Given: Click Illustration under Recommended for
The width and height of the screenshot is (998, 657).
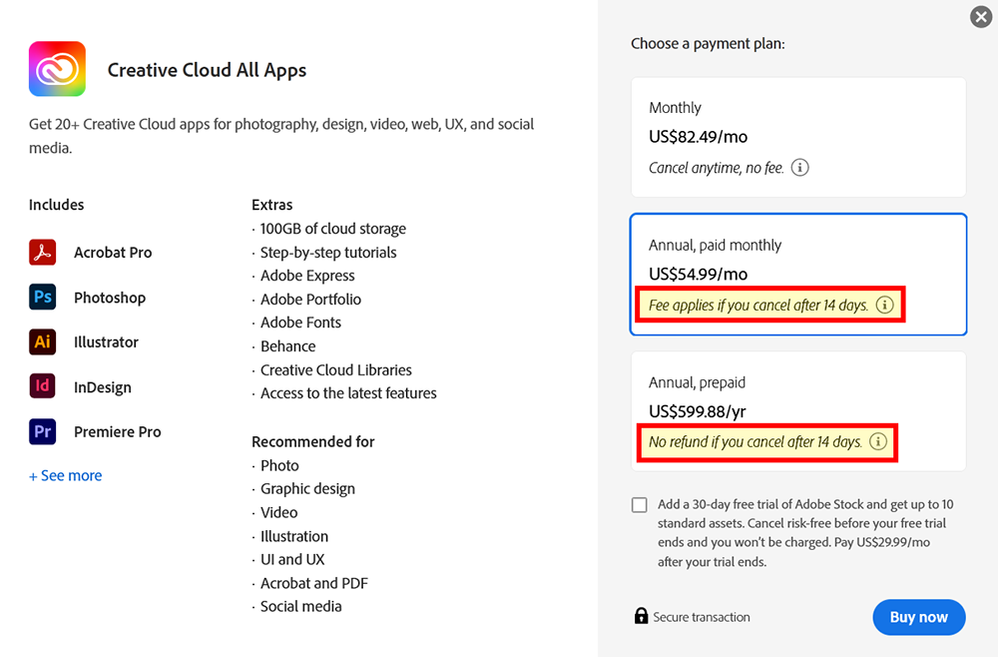Looking at the screenshot, I should pos(294,536).
